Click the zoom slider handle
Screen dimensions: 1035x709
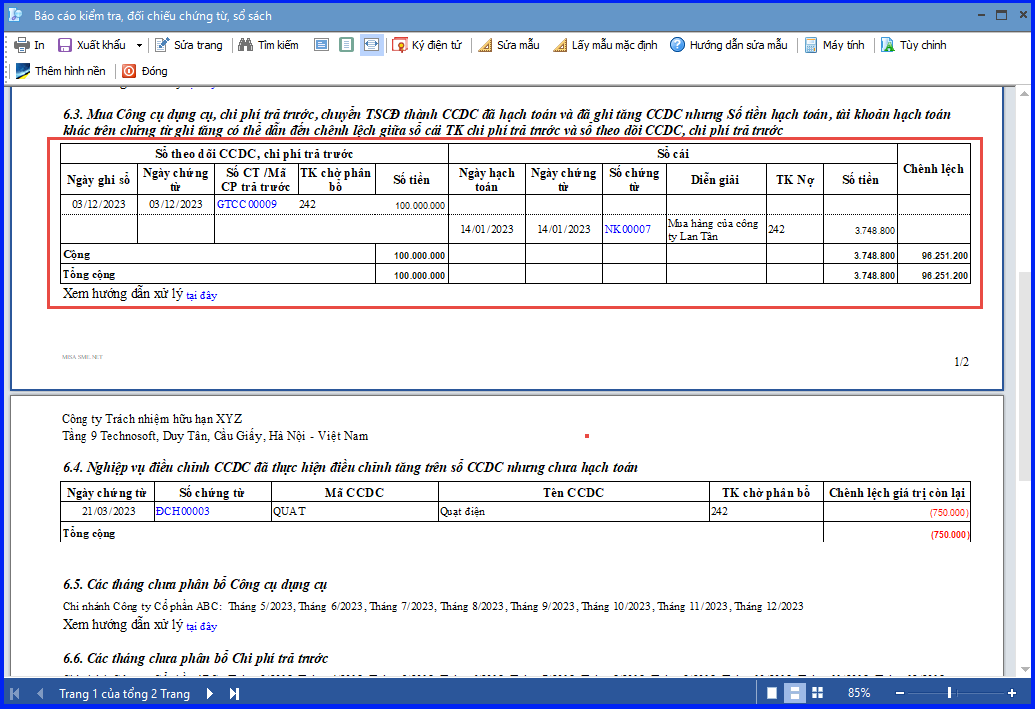(949, 692)
